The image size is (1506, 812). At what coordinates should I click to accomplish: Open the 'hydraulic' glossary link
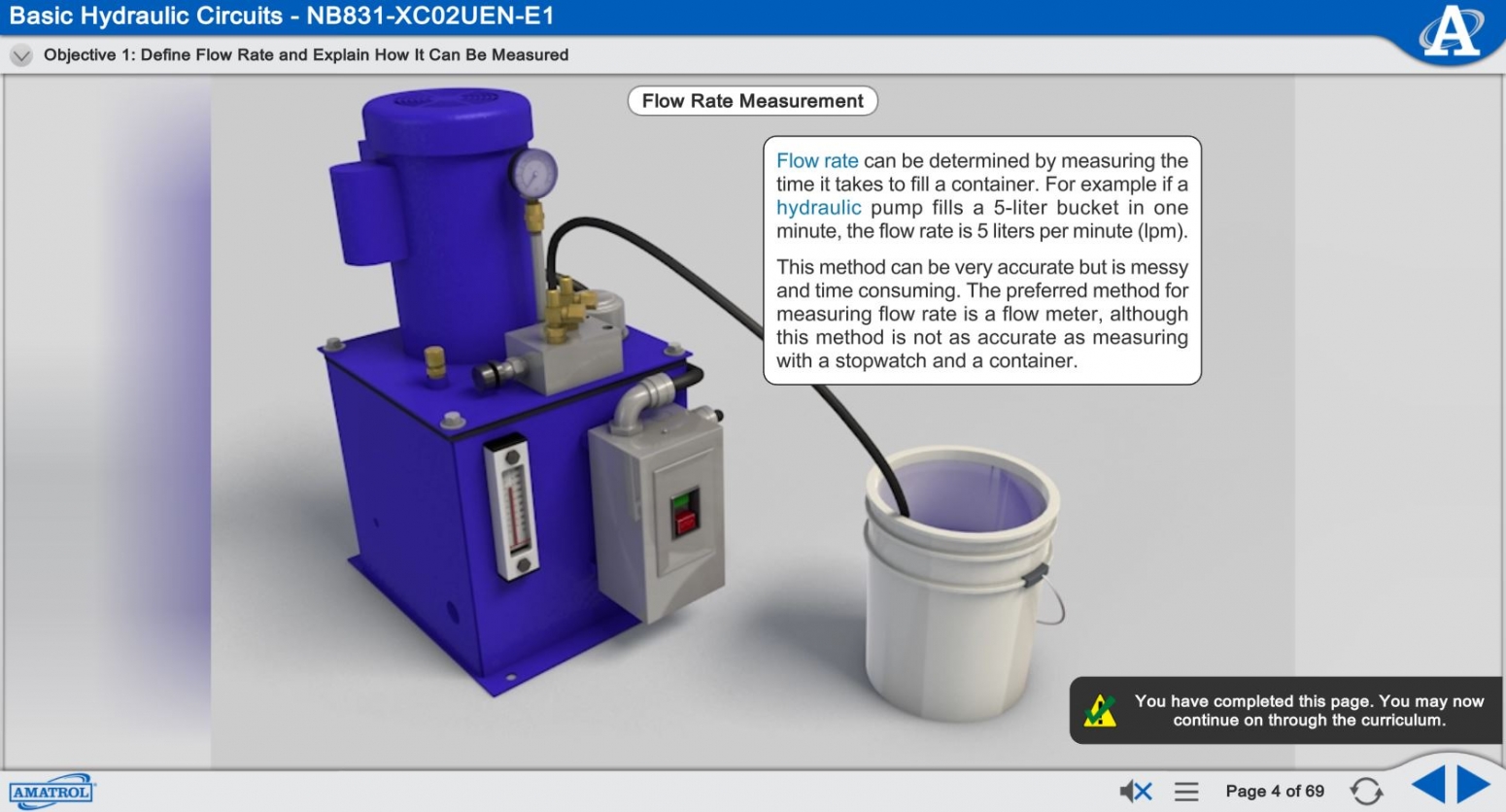(818, 208)
